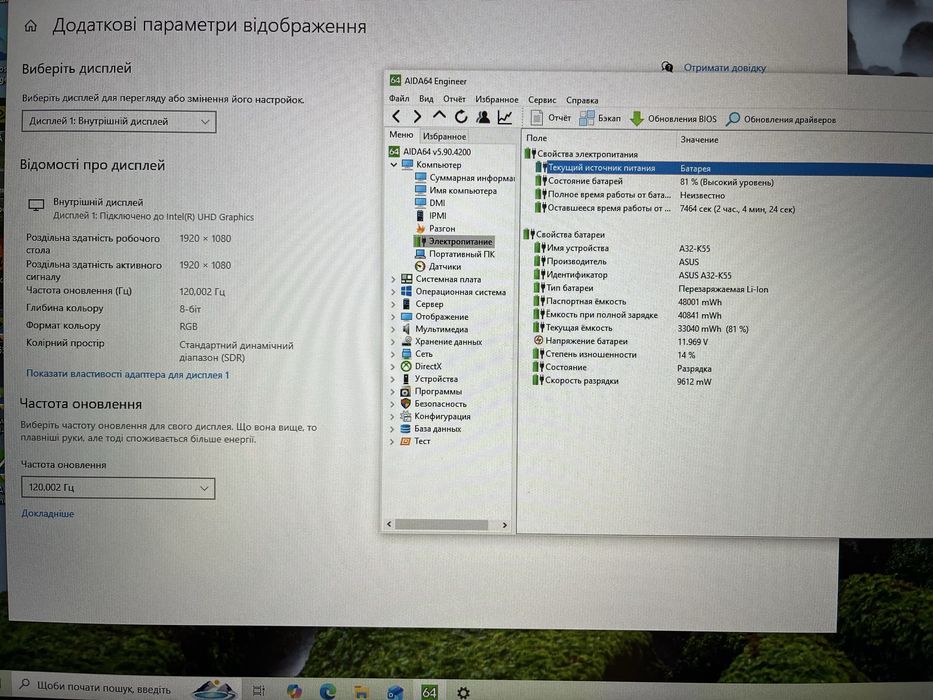Select the База данных tree item
This screenshot has width=933, height=700.
tap(431, 429)
